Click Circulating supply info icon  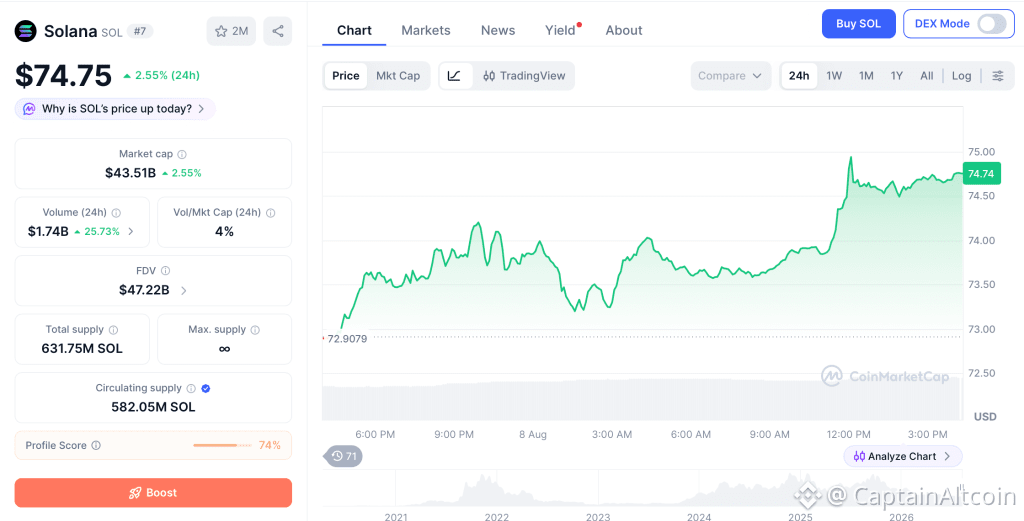point(191,388)
